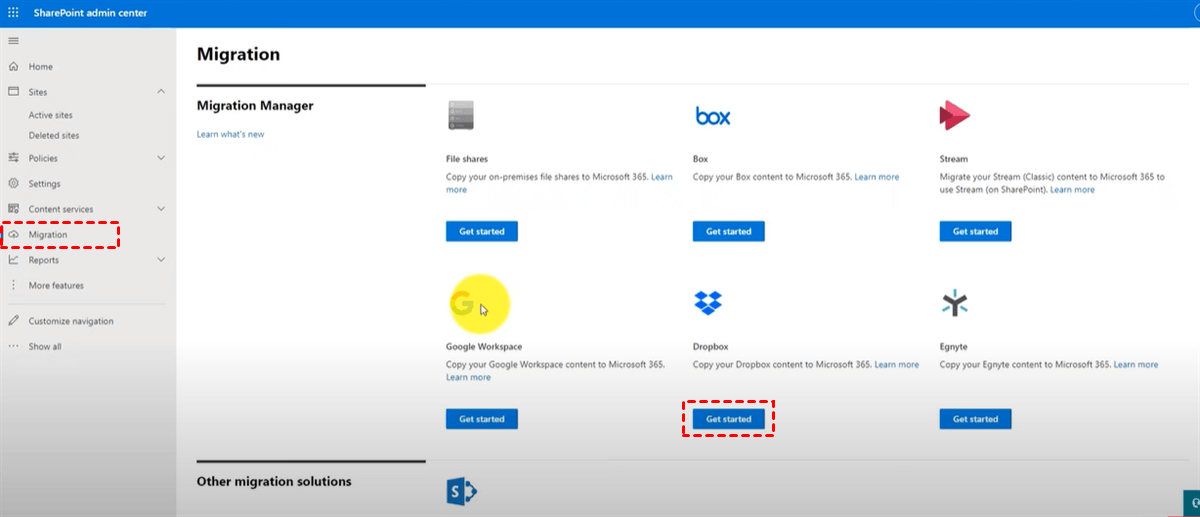The width and height of the screenshot is (1200, 517).
Task: Expand the Policies section chevron
Action: point(161,158)
